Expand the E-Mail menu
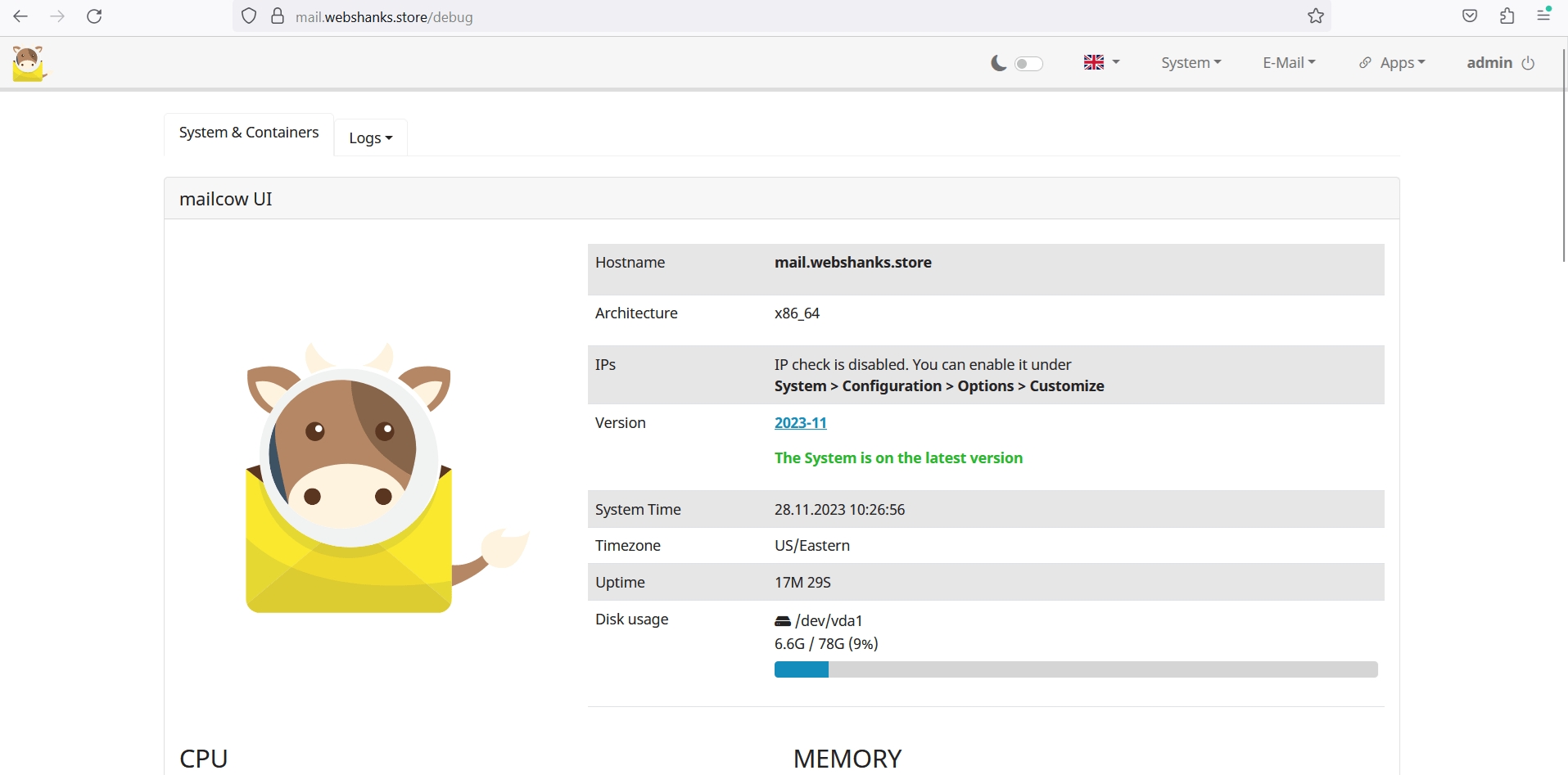 point(1289,63)
